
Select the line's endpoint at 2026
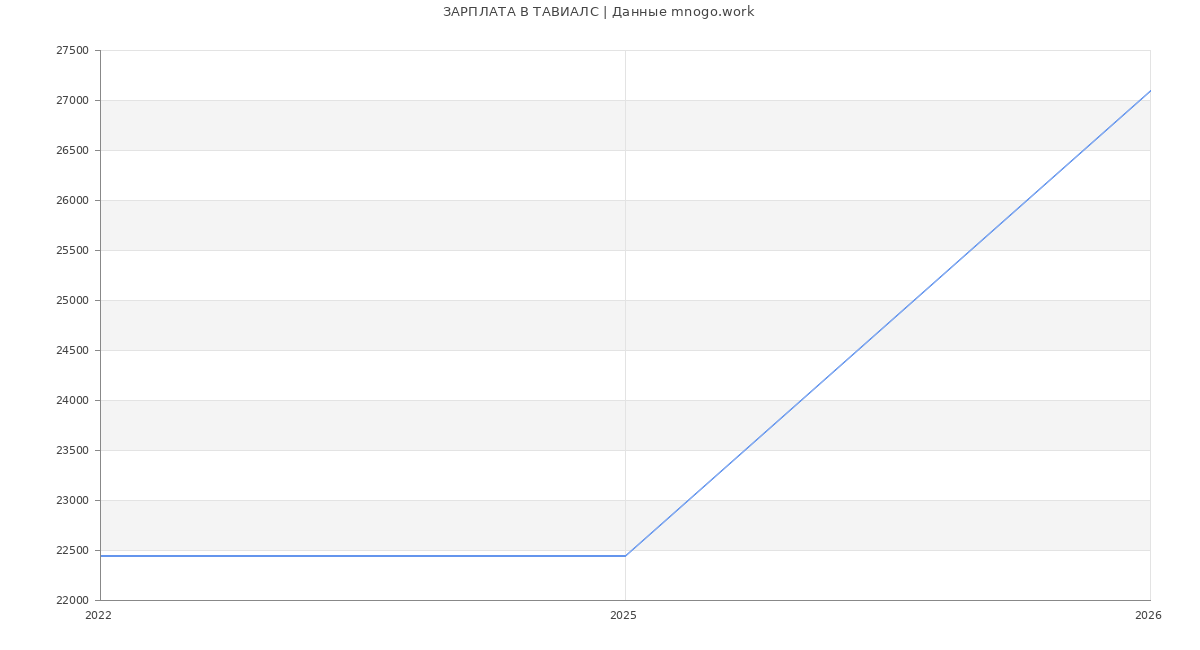1149,91
